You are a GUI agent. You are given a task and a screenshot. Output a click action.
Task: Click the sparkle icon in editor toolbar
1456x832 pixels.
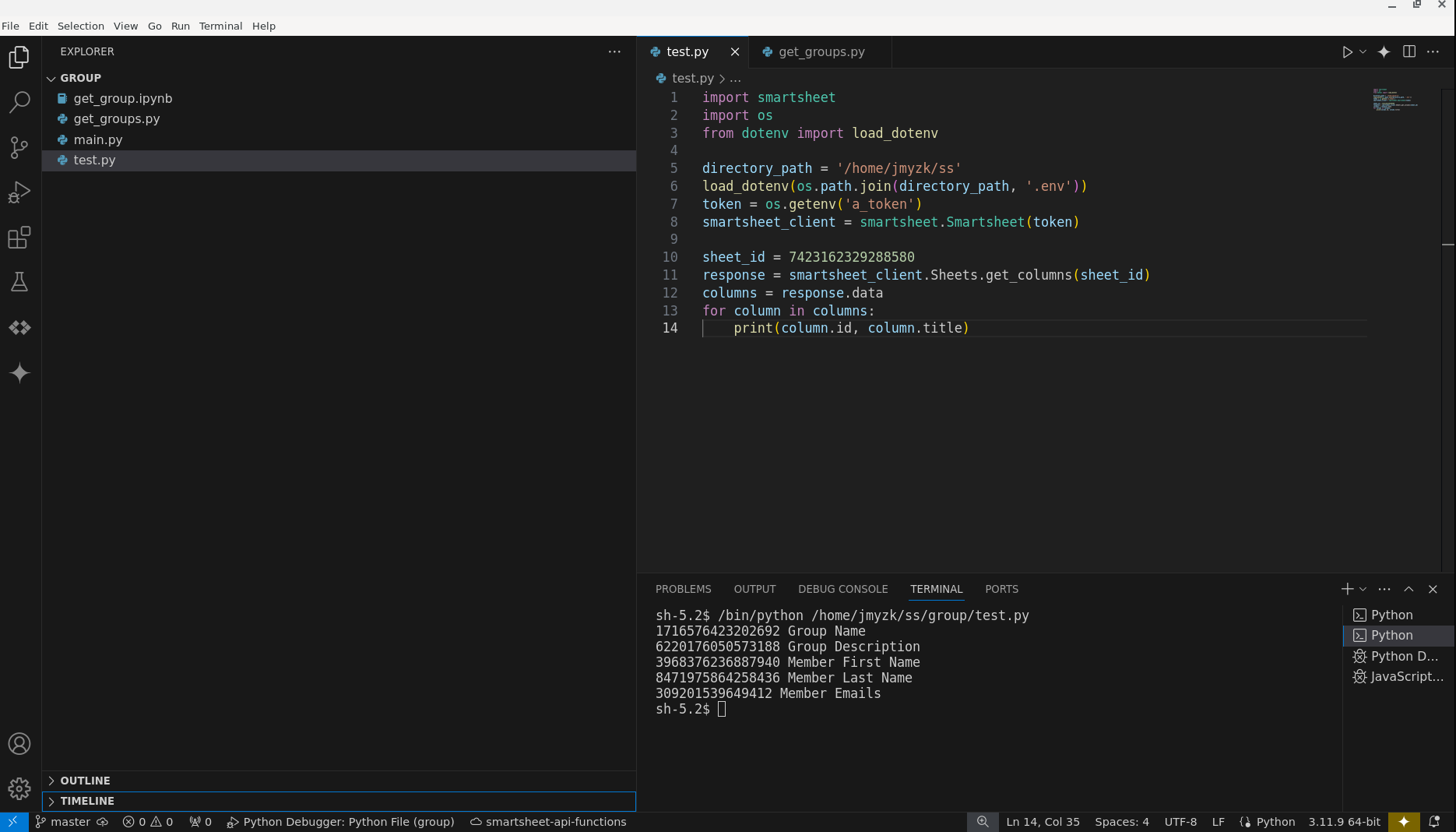point(1384,51)
